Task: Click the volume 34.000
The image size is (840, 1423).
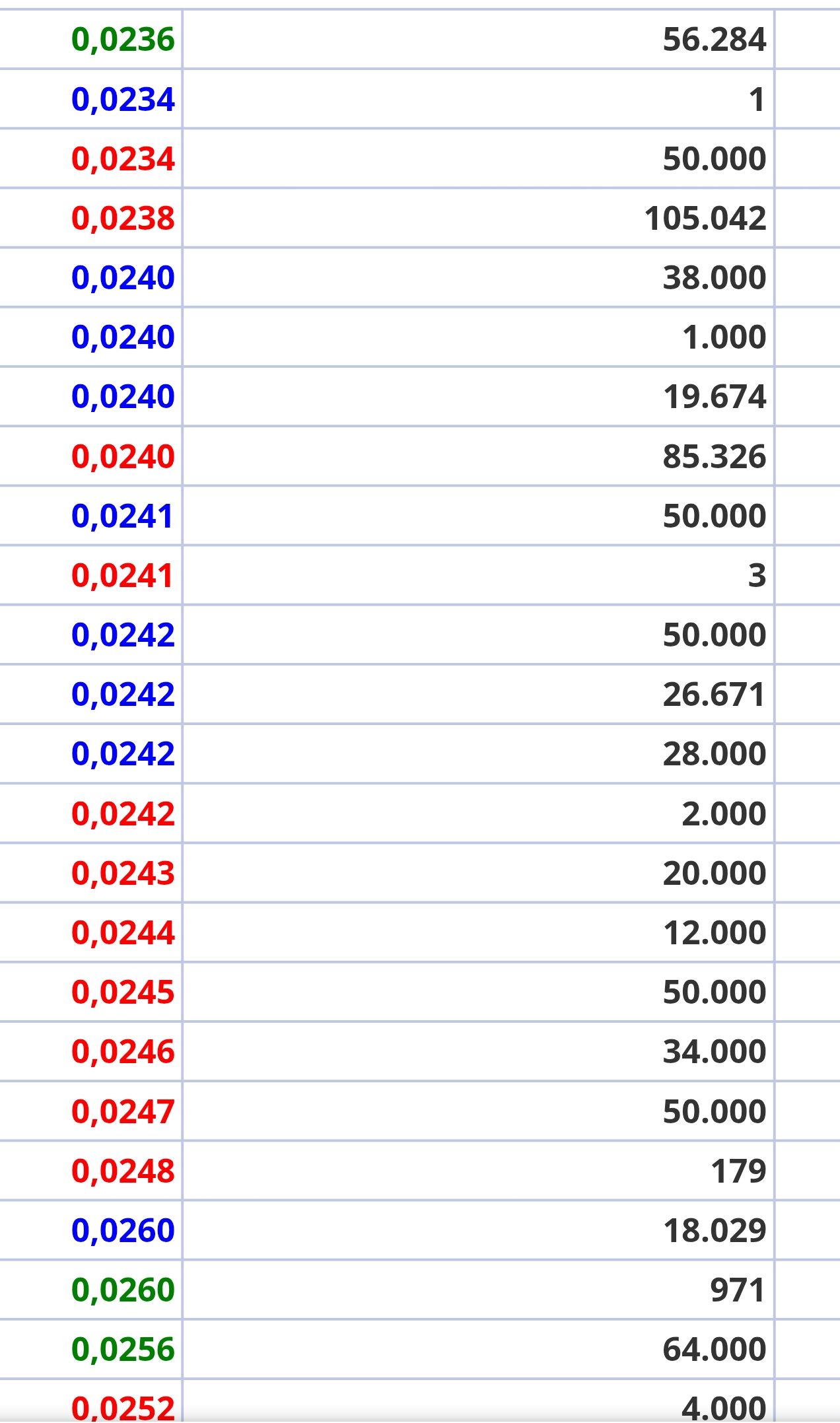Action: click(715, 1052)
